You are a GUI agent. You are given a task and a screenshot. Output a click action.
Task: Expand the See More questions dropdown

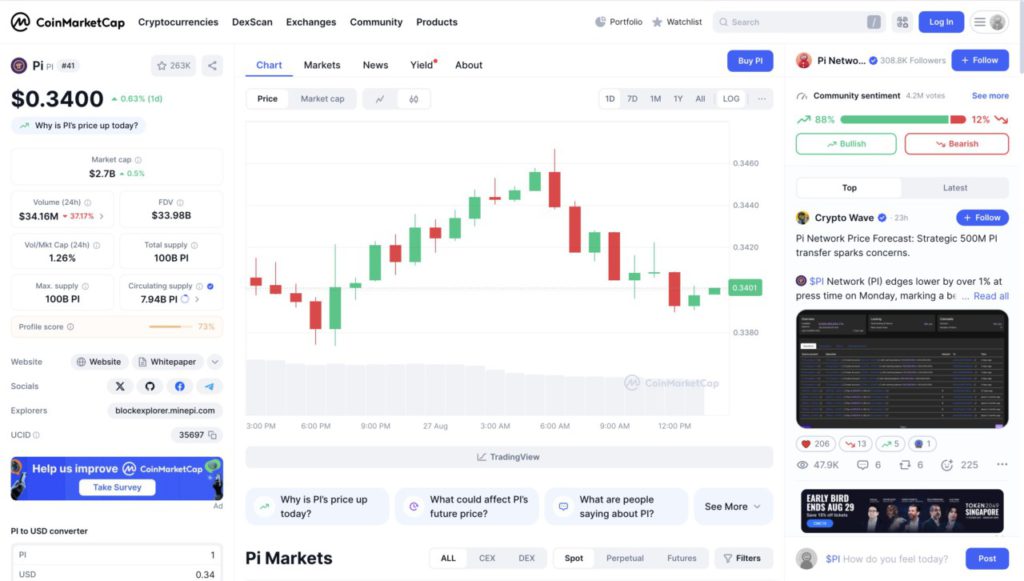pyautogui.click(x=733, y=507)
